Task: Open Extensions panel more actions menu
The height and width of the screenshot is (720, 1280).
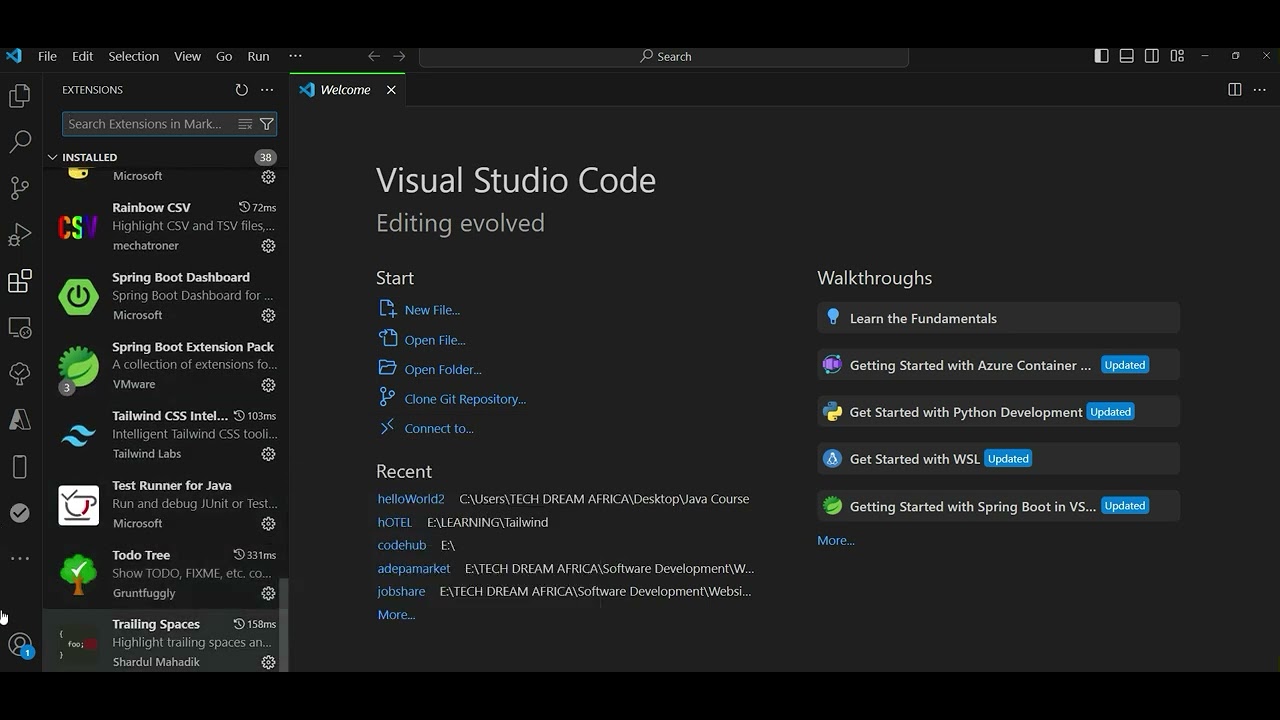Action: click(267, 90)
